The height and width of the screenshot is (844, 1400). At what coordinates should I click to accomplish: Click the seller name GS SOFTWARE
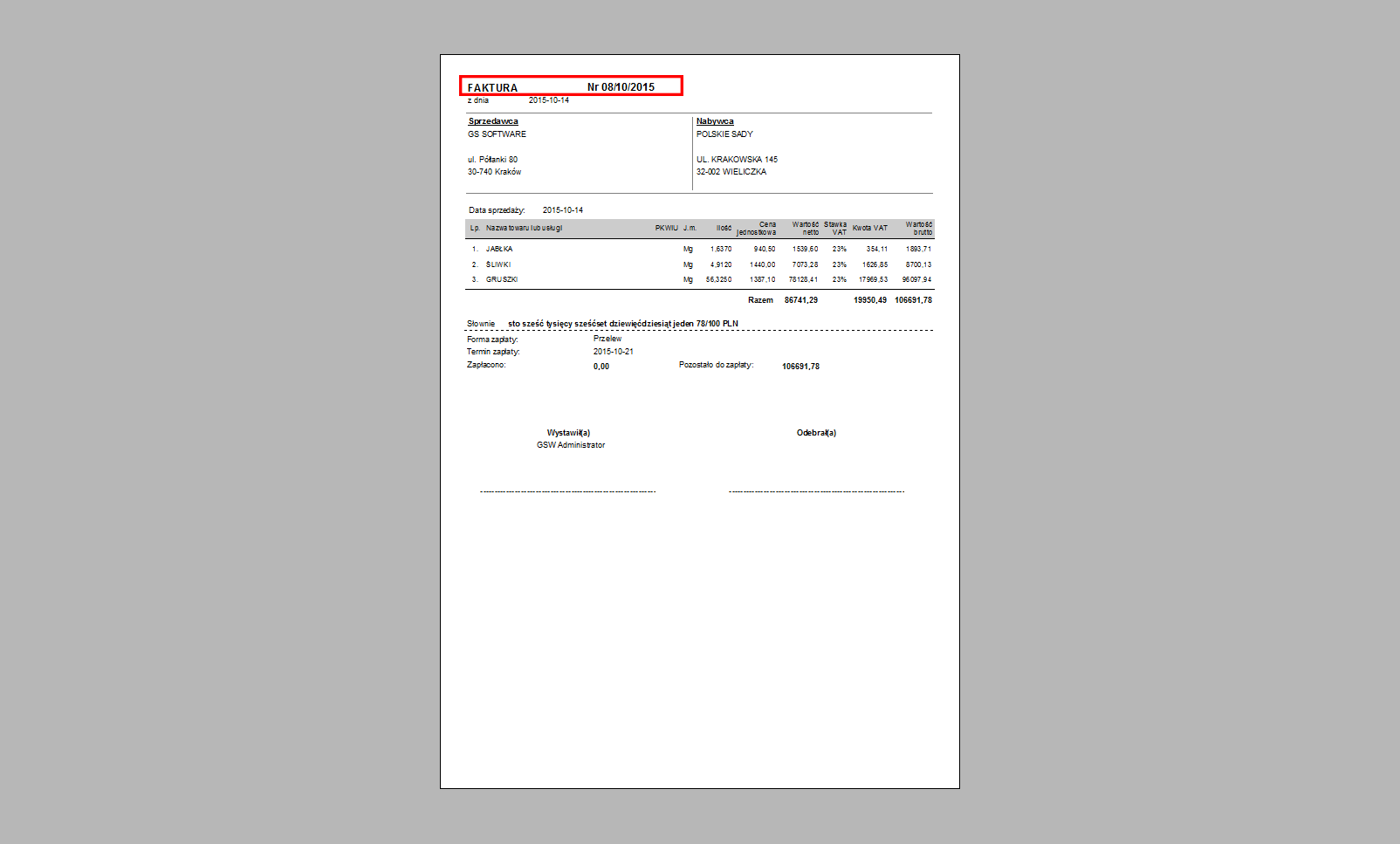coord(497,134)
